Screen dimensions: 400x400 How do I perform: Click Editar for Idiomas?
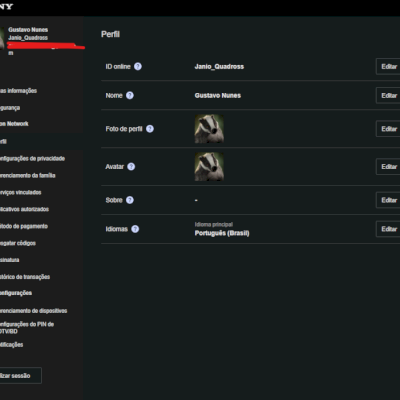(x=388, y=229)
